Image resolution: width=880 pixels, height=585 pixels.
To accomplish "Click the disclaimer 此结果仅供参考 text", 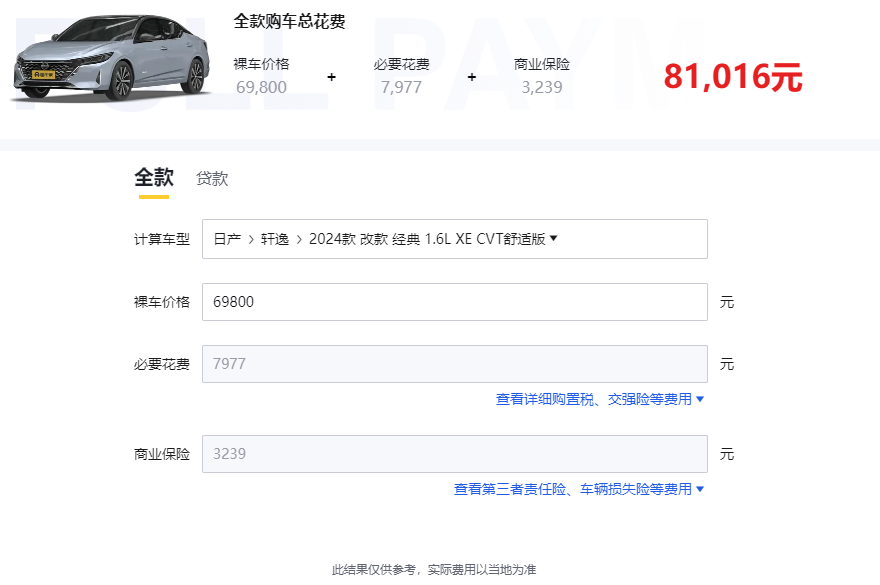I will (434, 570).
